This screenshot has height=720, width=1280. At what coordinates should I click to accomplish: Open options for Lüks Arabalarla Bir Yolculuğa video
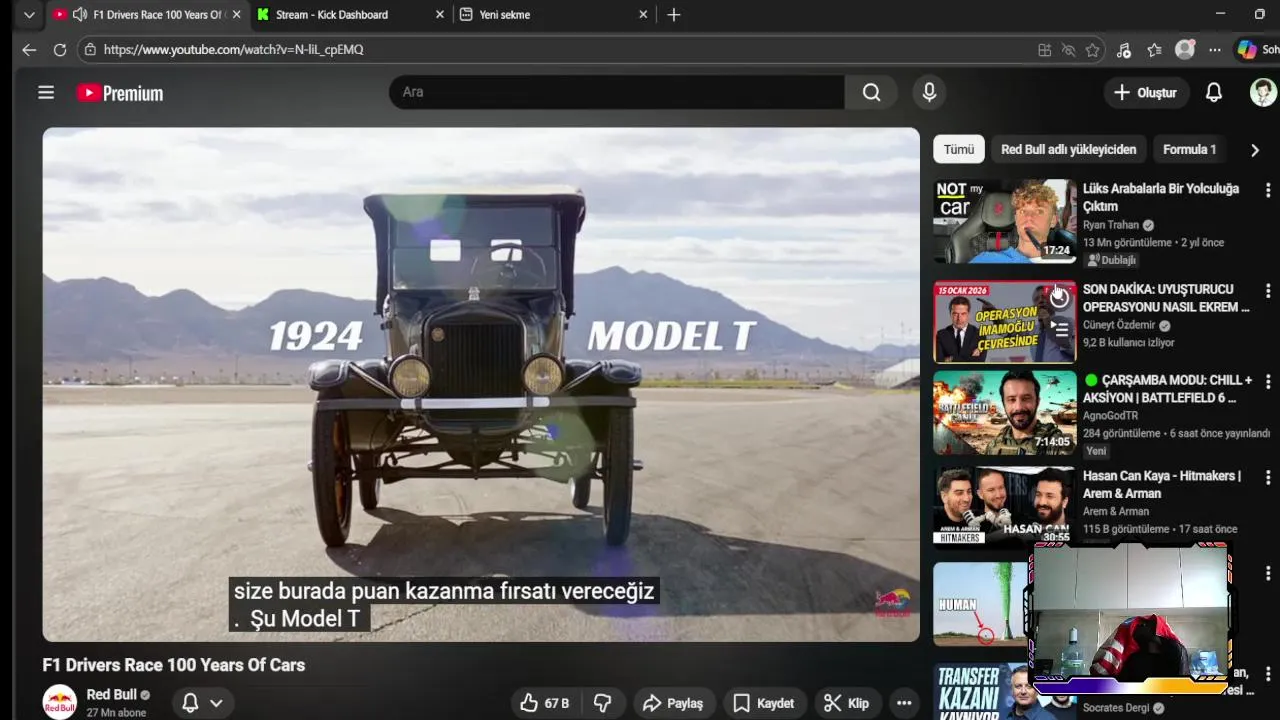(1268, 190)
